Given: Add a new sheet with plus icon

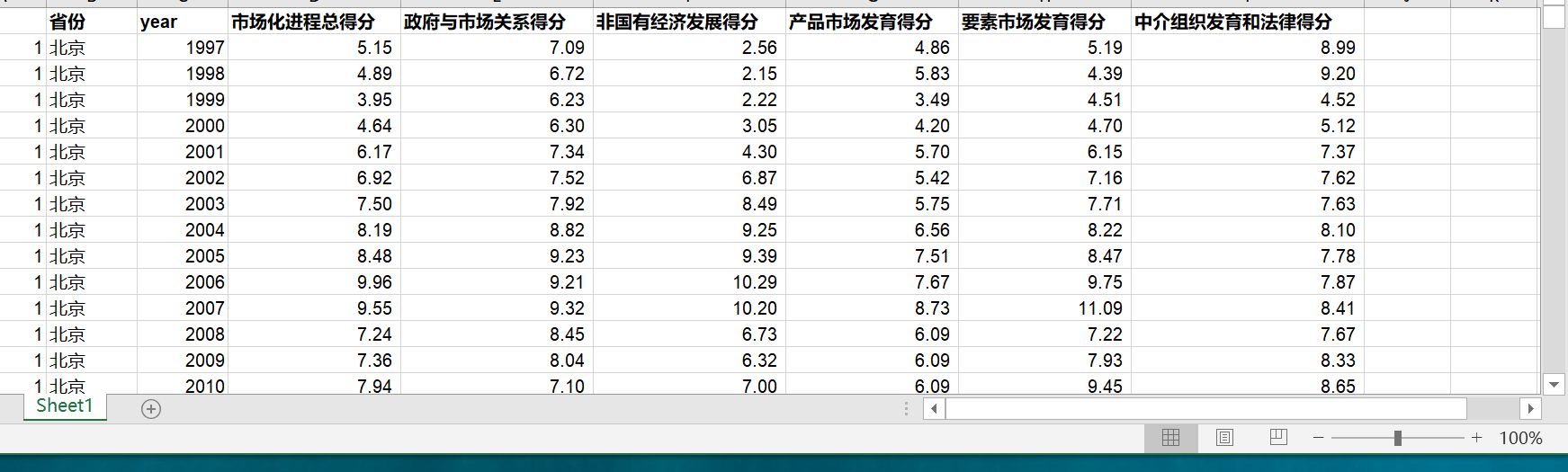Looking at the screenshot, I should [x=151, y=409].
